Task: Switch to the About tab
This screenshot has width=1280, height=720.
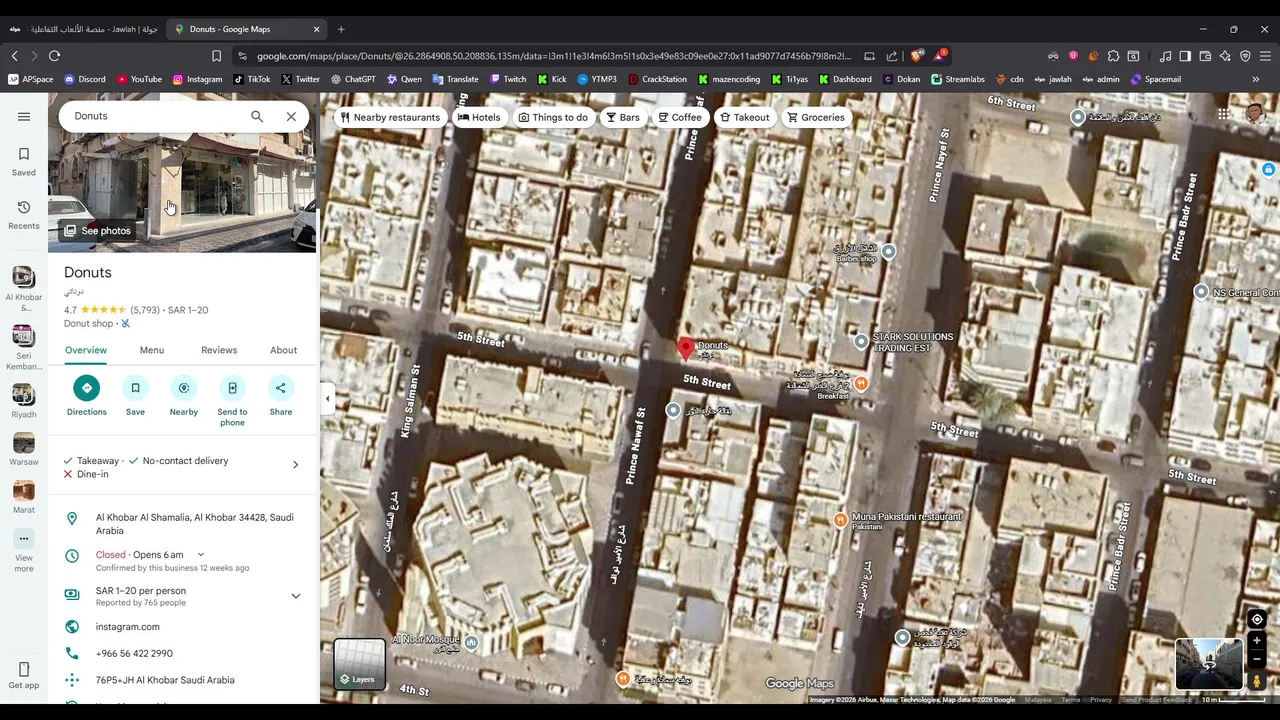Action: (283, 350)
